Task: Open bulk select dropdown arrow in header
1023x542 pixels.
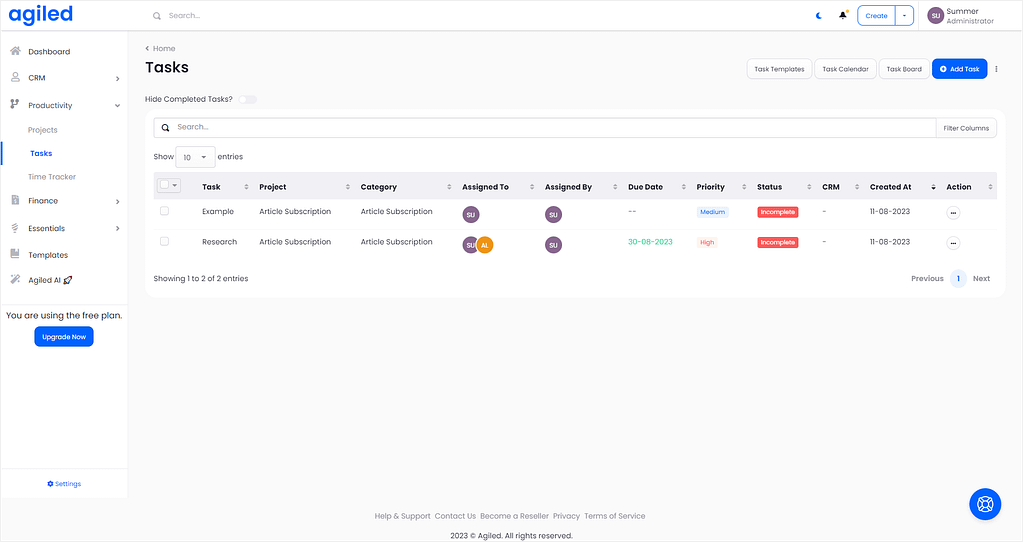Action: tap(175, 185)
